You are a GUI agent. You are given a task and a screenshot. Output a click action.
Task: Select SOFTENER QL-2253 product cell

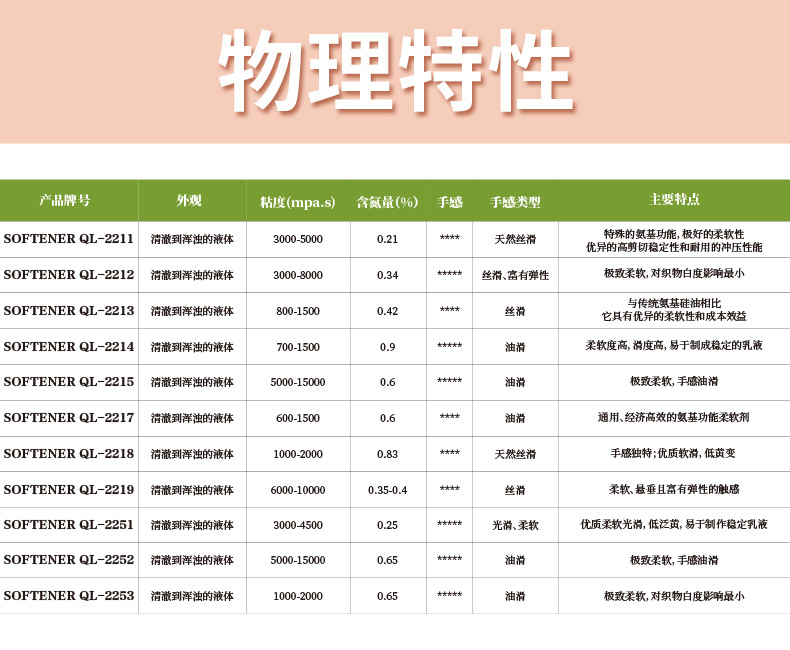69,596
